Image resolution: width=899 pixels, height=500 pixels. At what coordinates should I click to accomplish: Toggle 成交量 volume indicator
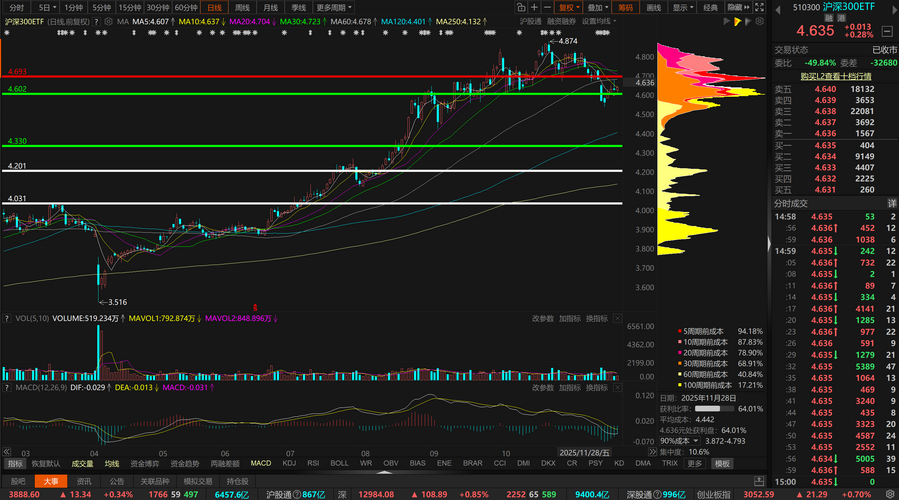[x=83, y=463]
